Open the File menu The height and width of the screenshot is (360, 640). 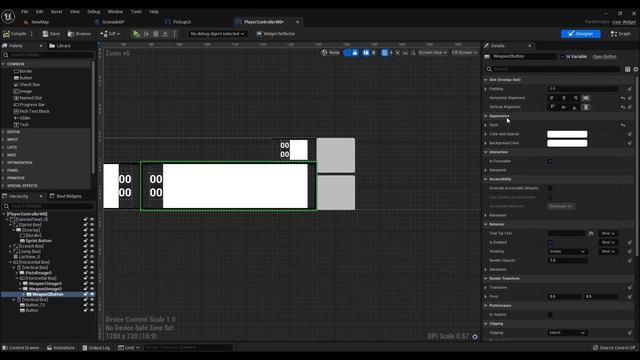click(24, 12)
